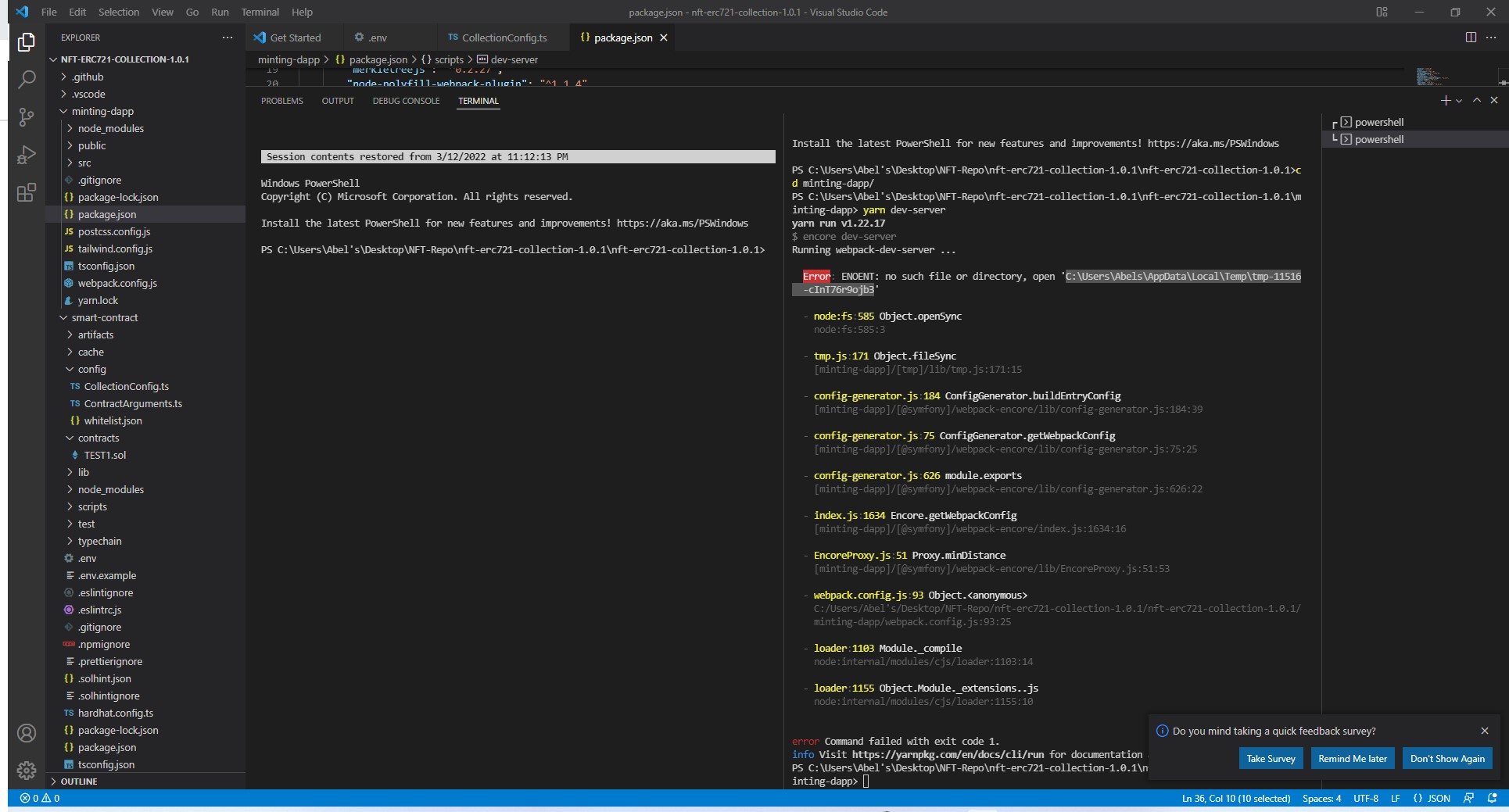The height and width of the screenshot is (812, 1509).
Task: Open the Manage gear icon
Action: point(27,771)
